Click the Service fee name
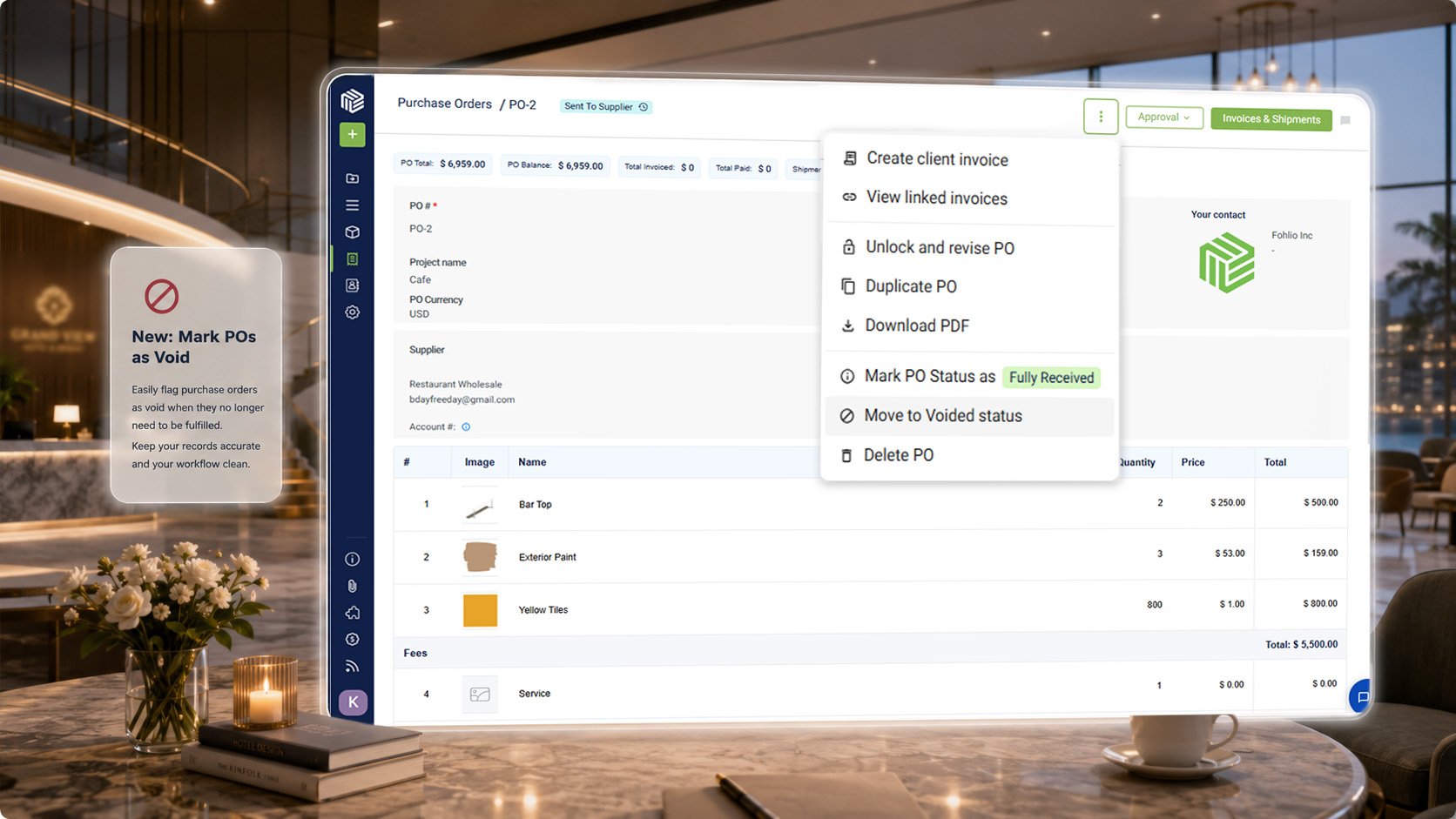Image resolution: width=1456 pixels, height=819 pixels. point(534,694)
